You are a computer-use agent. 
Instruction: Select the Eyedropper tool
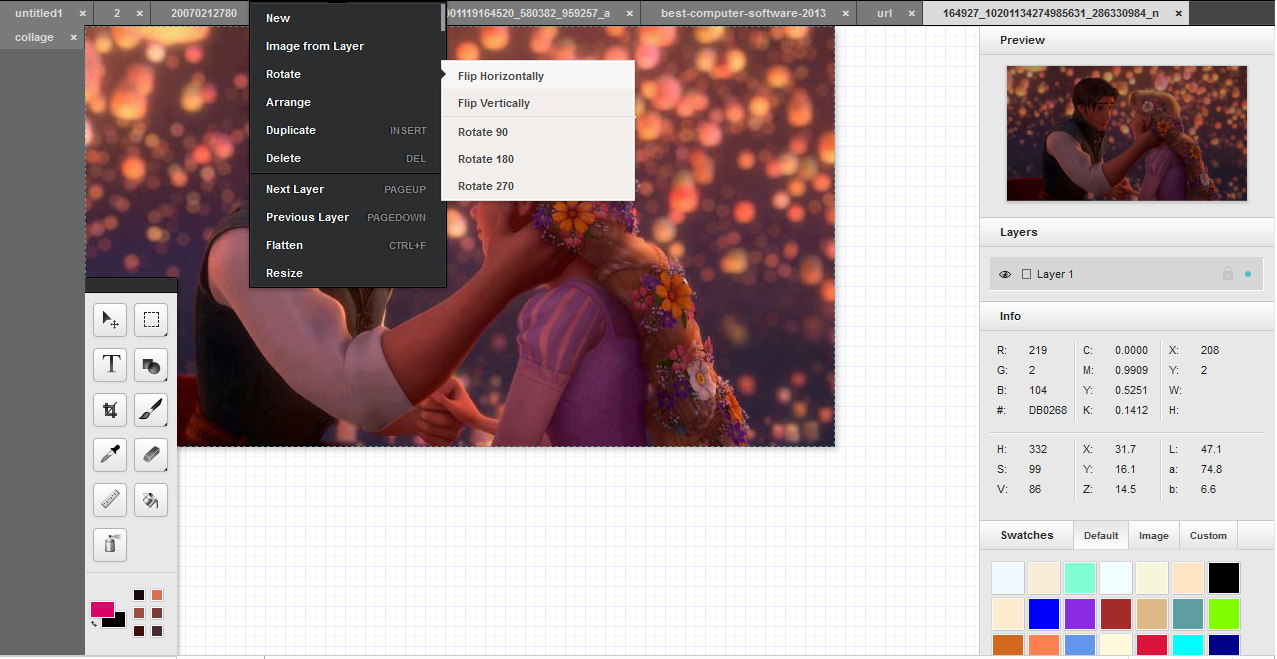tap(110, 455)
